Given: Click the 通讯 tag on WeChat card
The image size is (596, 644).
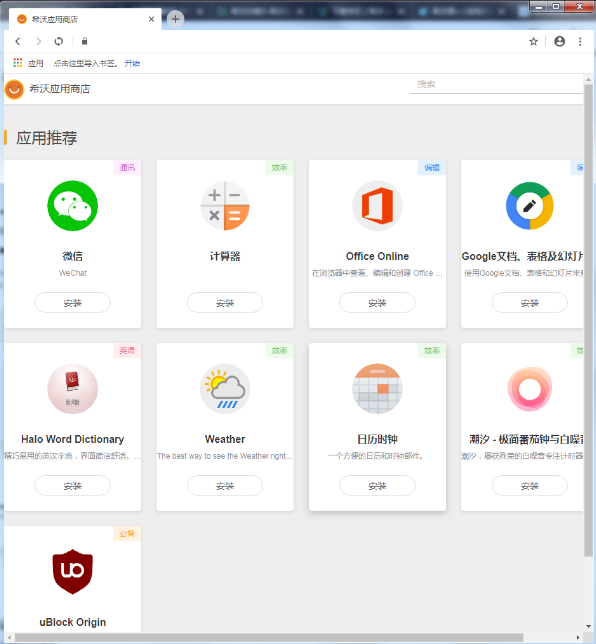Looking at the screenshot, I should [x=127, y=168].
